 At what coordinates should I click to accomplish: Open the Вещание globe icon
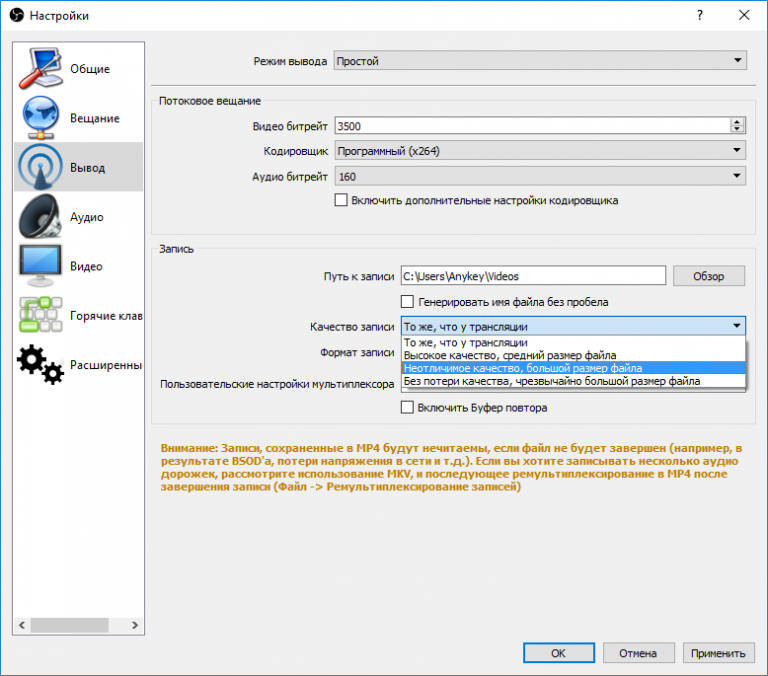(x=40, y=118)
